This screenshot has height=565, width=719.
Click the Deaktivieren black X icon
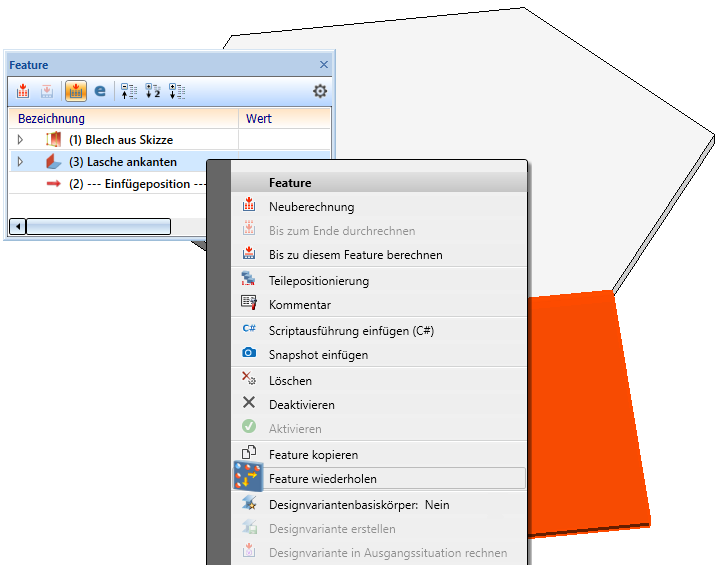pos(249,402)
